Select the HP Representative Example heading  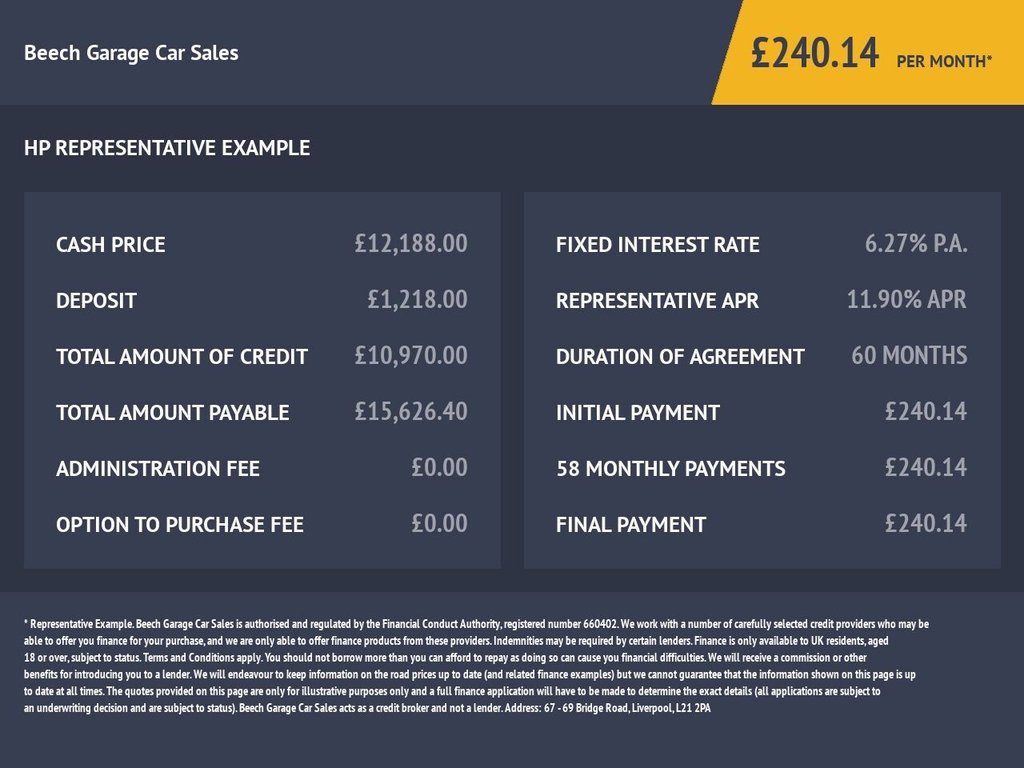pos(167,149)
